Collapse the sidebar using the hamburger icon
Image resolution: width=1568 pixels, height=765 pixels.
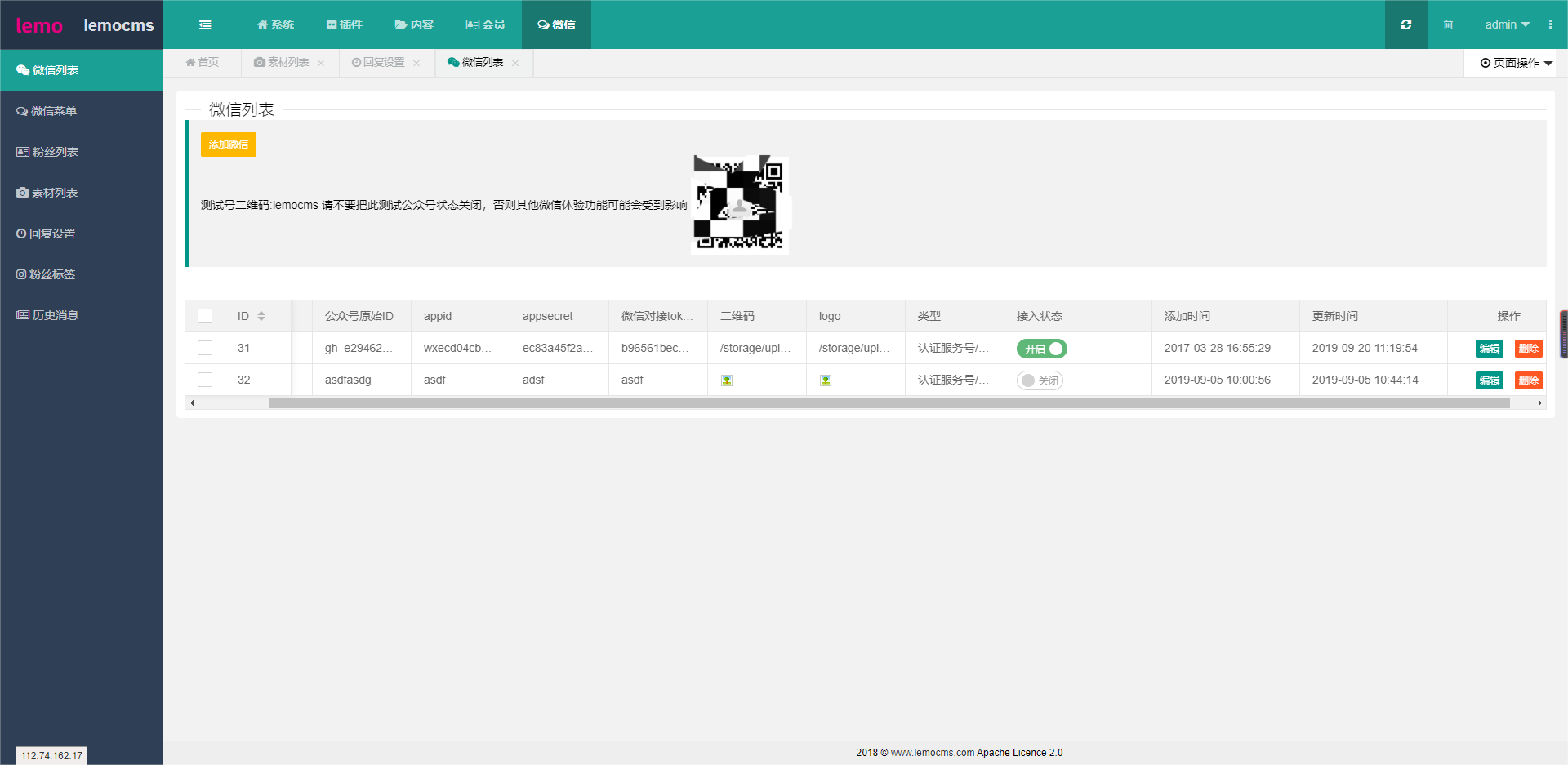[205, 24]
